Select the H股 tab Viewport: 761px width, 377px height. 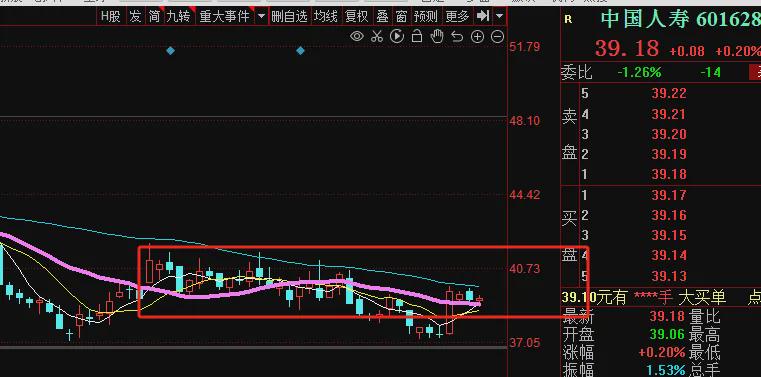tap(110, 16)
